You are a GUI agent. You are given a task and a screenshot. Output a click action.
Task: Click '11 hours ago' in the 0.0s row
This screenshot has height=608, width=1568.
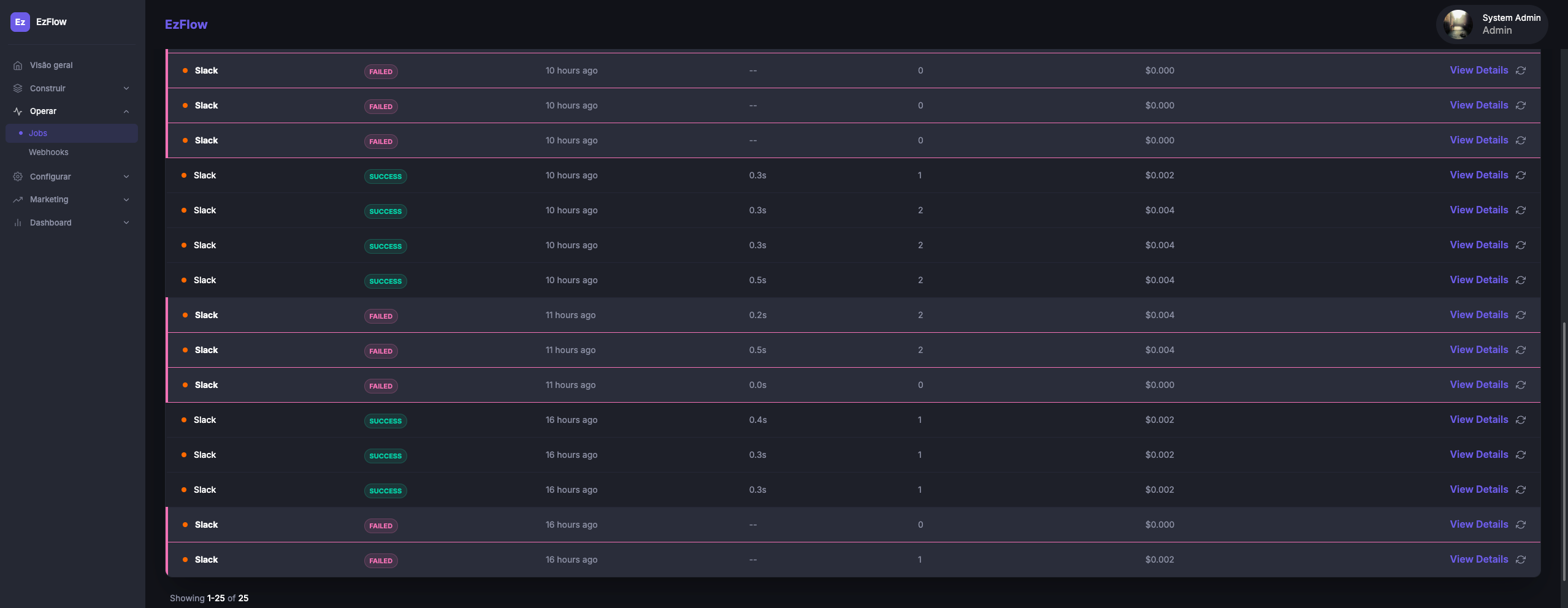[x=570, y=385]
